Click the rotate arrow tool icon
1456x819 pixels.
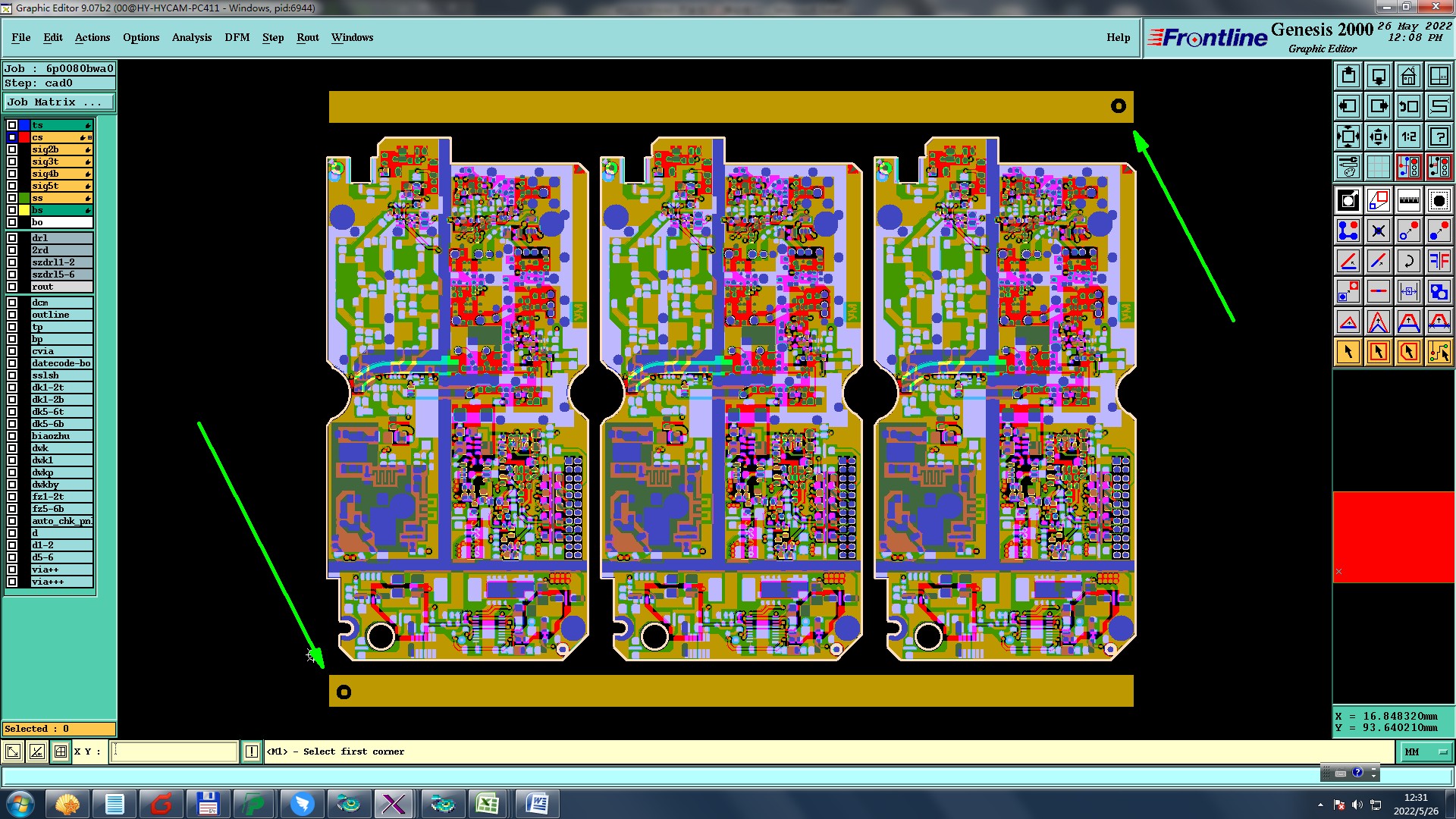(x=1408, y=262)
